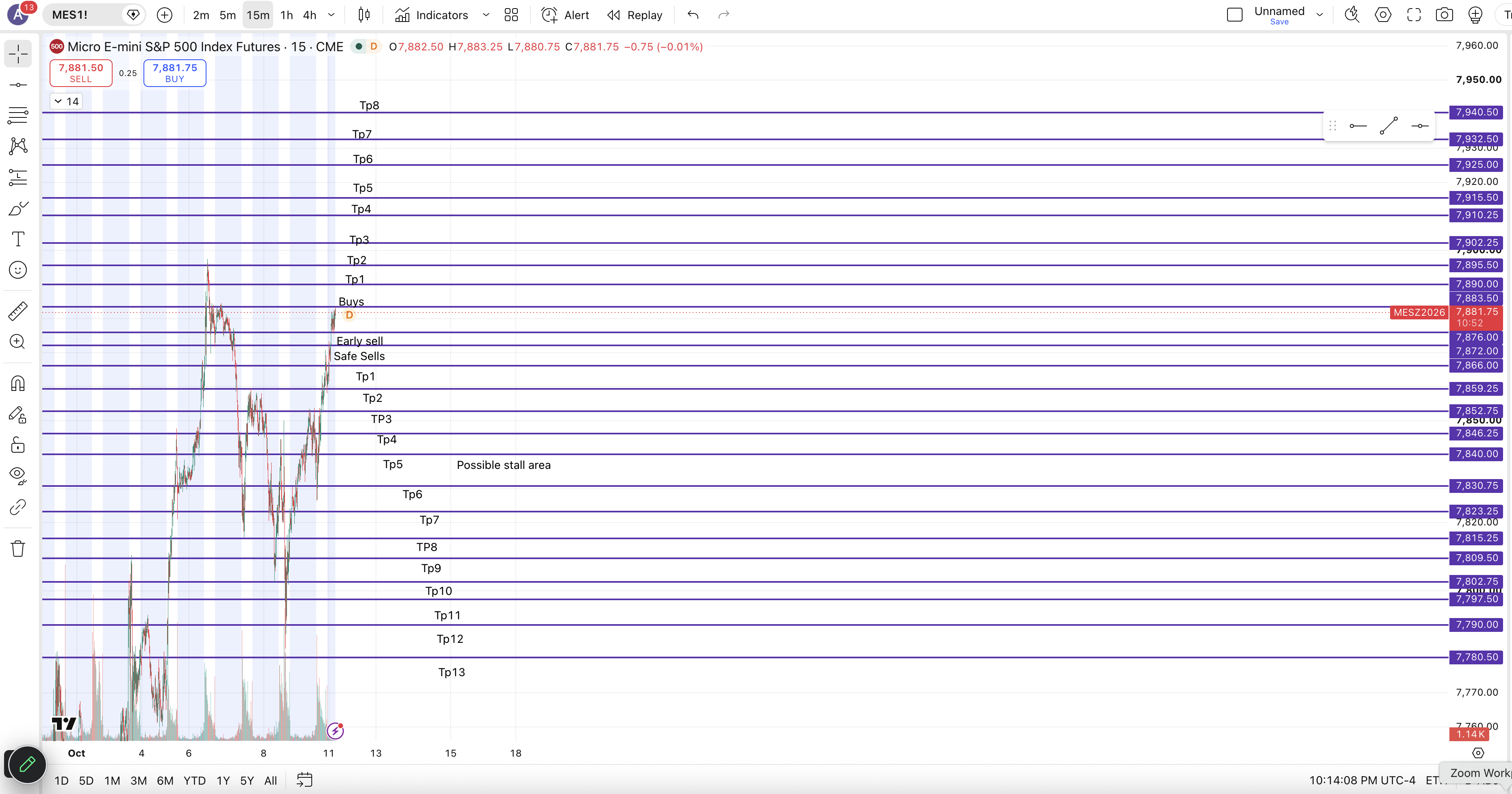Select the forecasting and measurement tools
The height and width of the screenshot is (794, 1512).
point(18,177)
